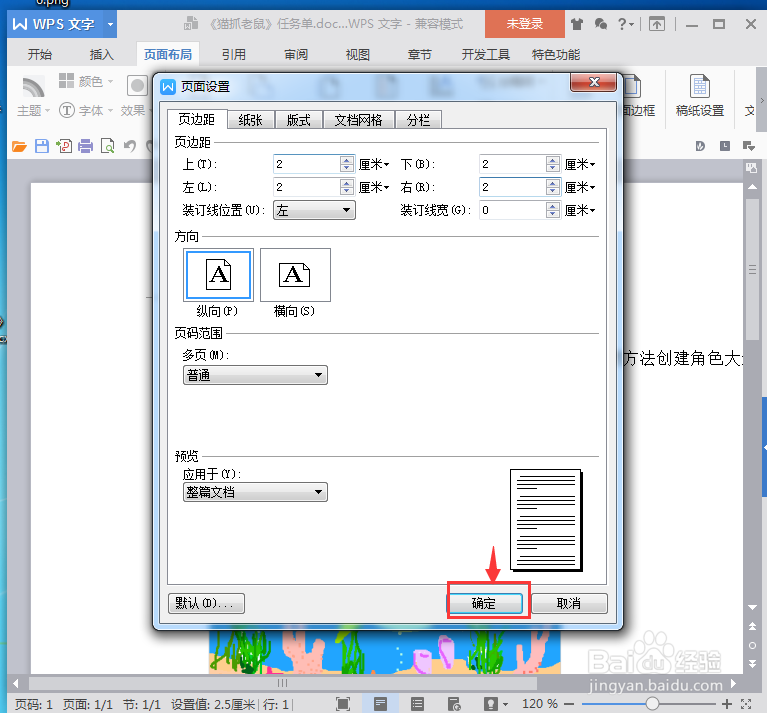
Task: Click the collapse ribbon upload-arrow icon
Action: (657, 24)
